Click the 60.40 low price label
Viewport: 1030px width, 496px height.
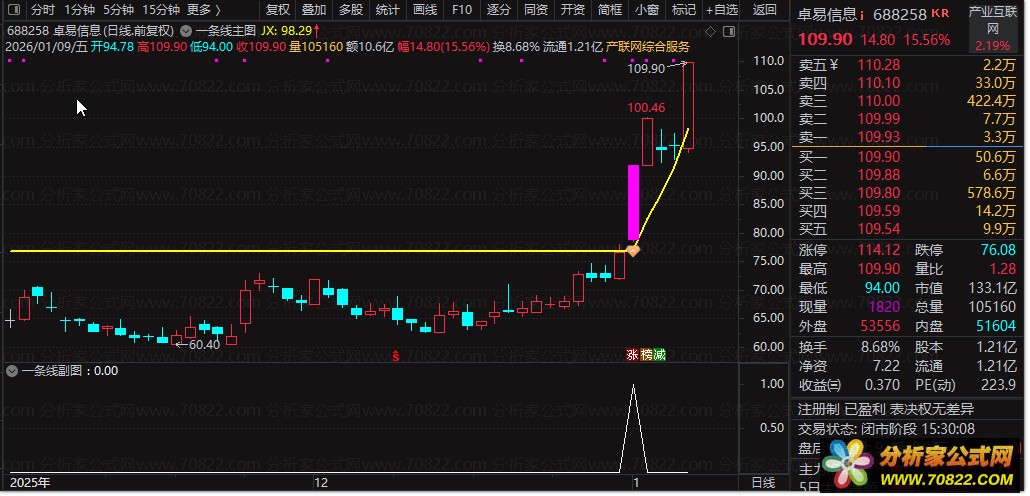click(204, 344)
